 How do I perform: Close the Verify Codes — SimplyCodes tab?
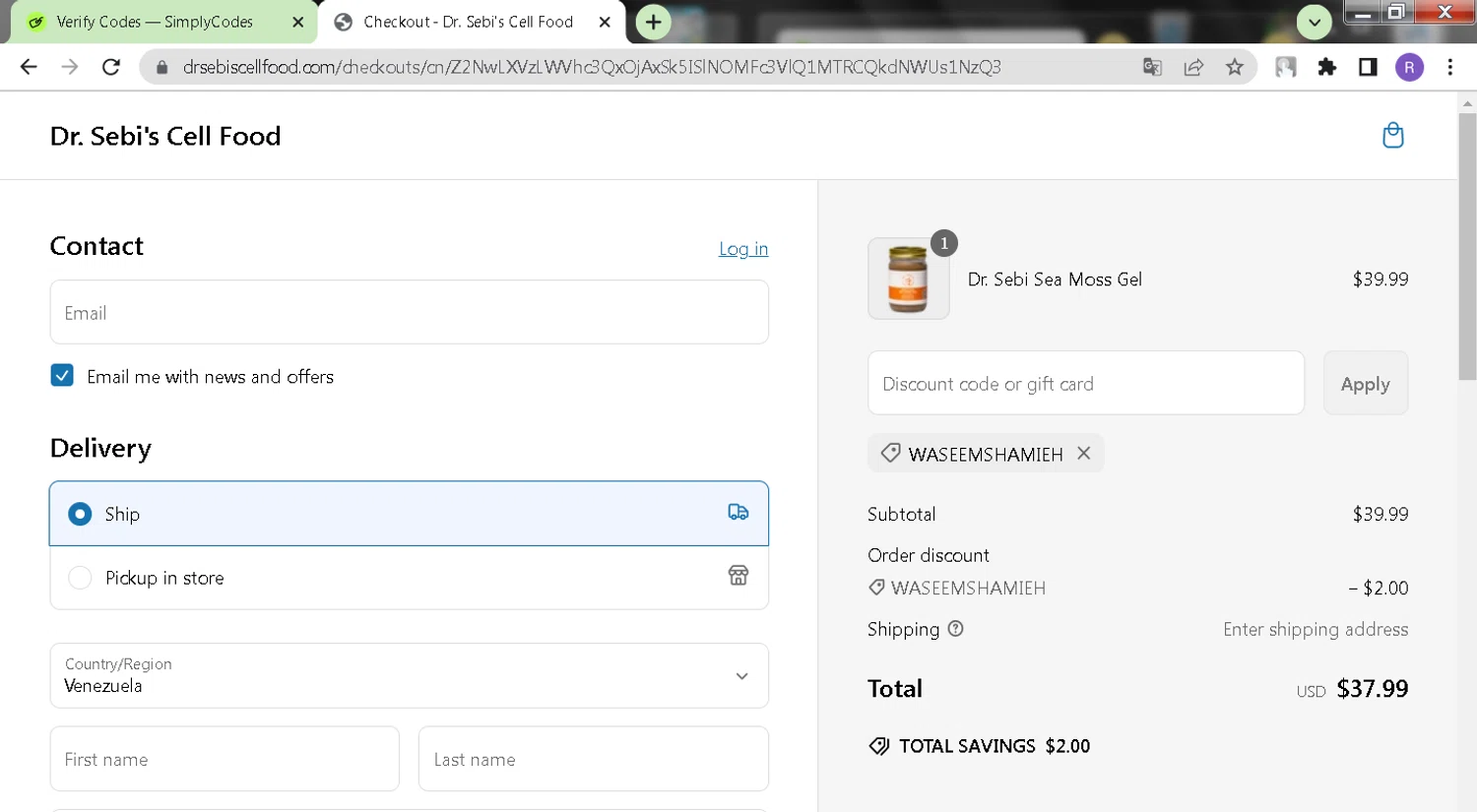298,22
